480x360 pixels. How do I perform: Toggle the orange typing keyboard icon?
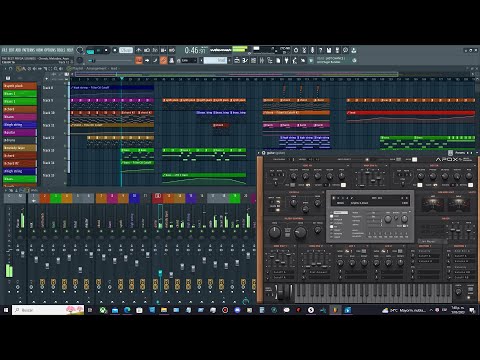click(139, 60)
